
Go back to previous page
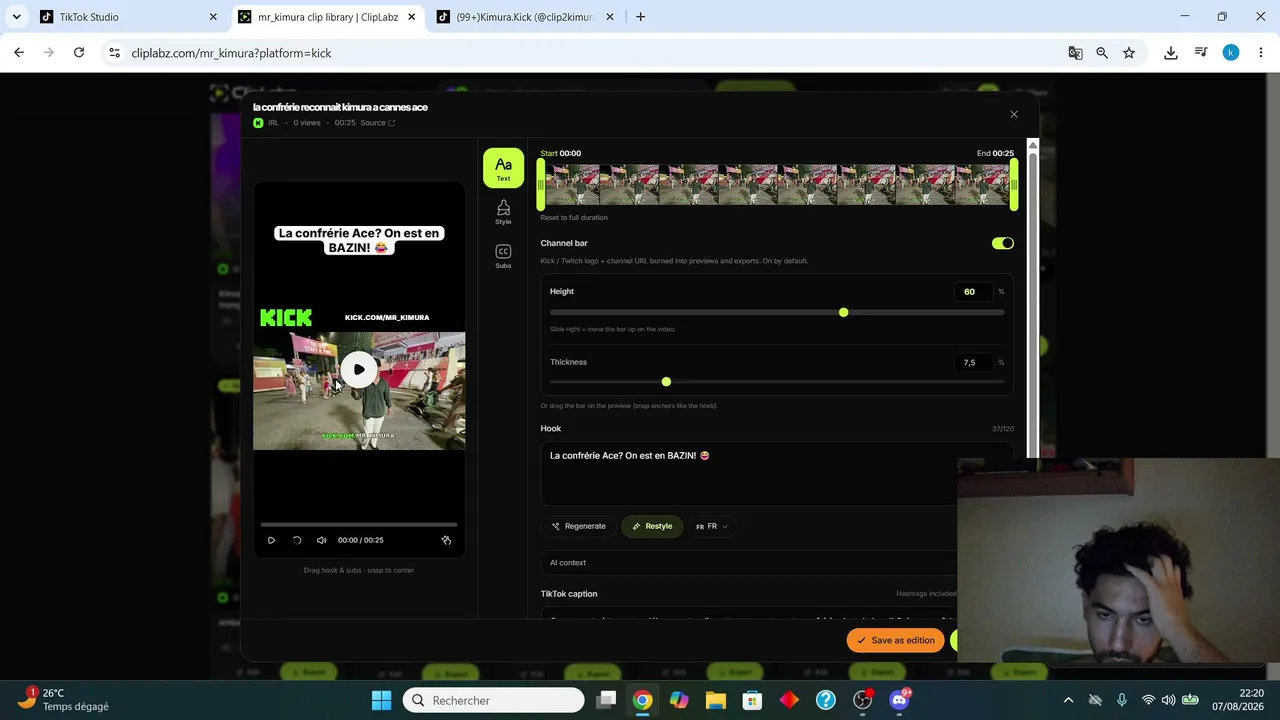pyautogui.click(x=19, y=53)
